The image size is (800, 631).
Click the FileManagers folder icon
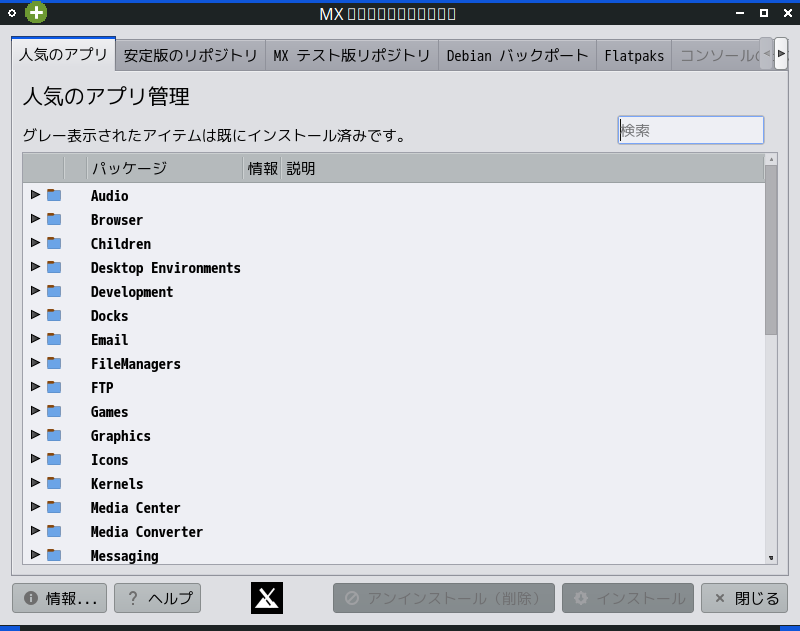54,363
